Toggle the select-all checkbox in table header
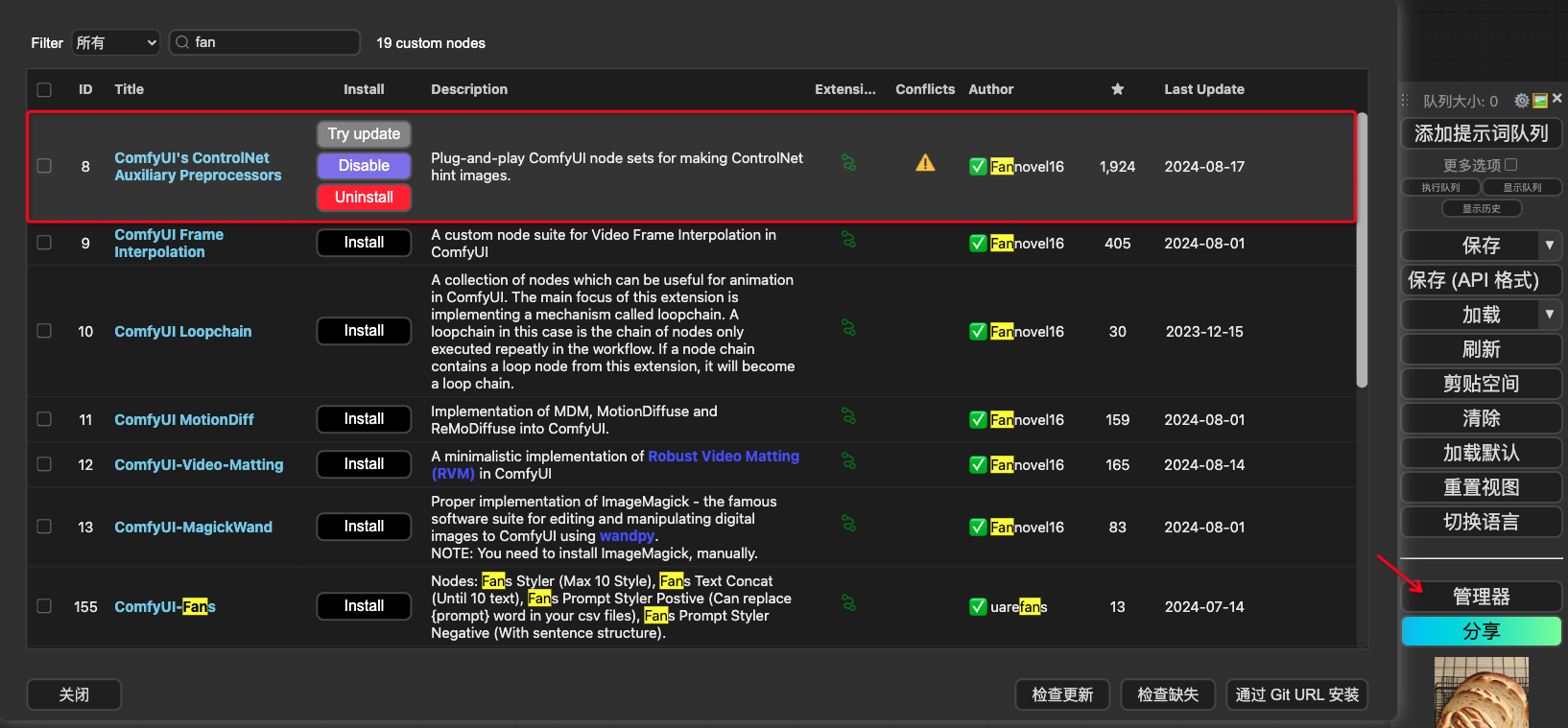The width and height of the screenshot is (1568, 728). coord(44,89)
